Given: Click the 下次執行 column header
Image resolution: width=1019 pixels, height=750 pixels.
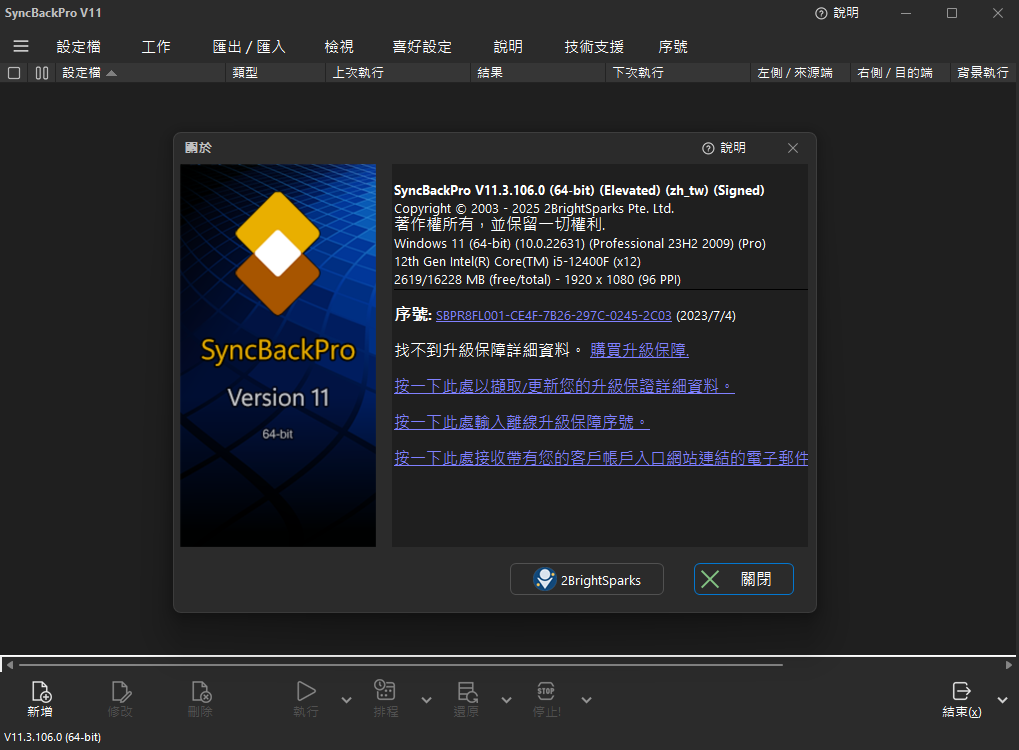Looking at the screenshot, I should point(678,73).
